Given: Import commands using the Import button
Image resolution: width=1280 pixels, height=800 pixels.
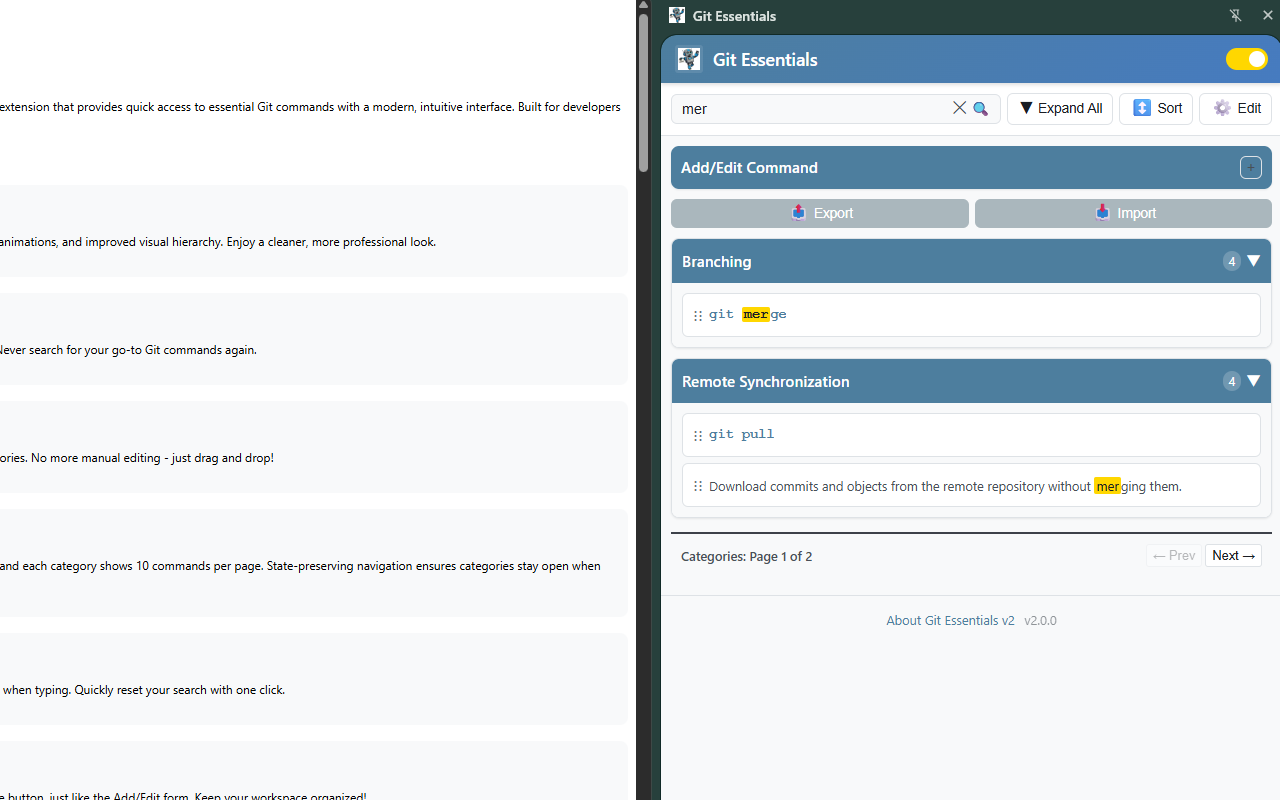Looking at the screenshot, I should click(x=1124, y=213).
